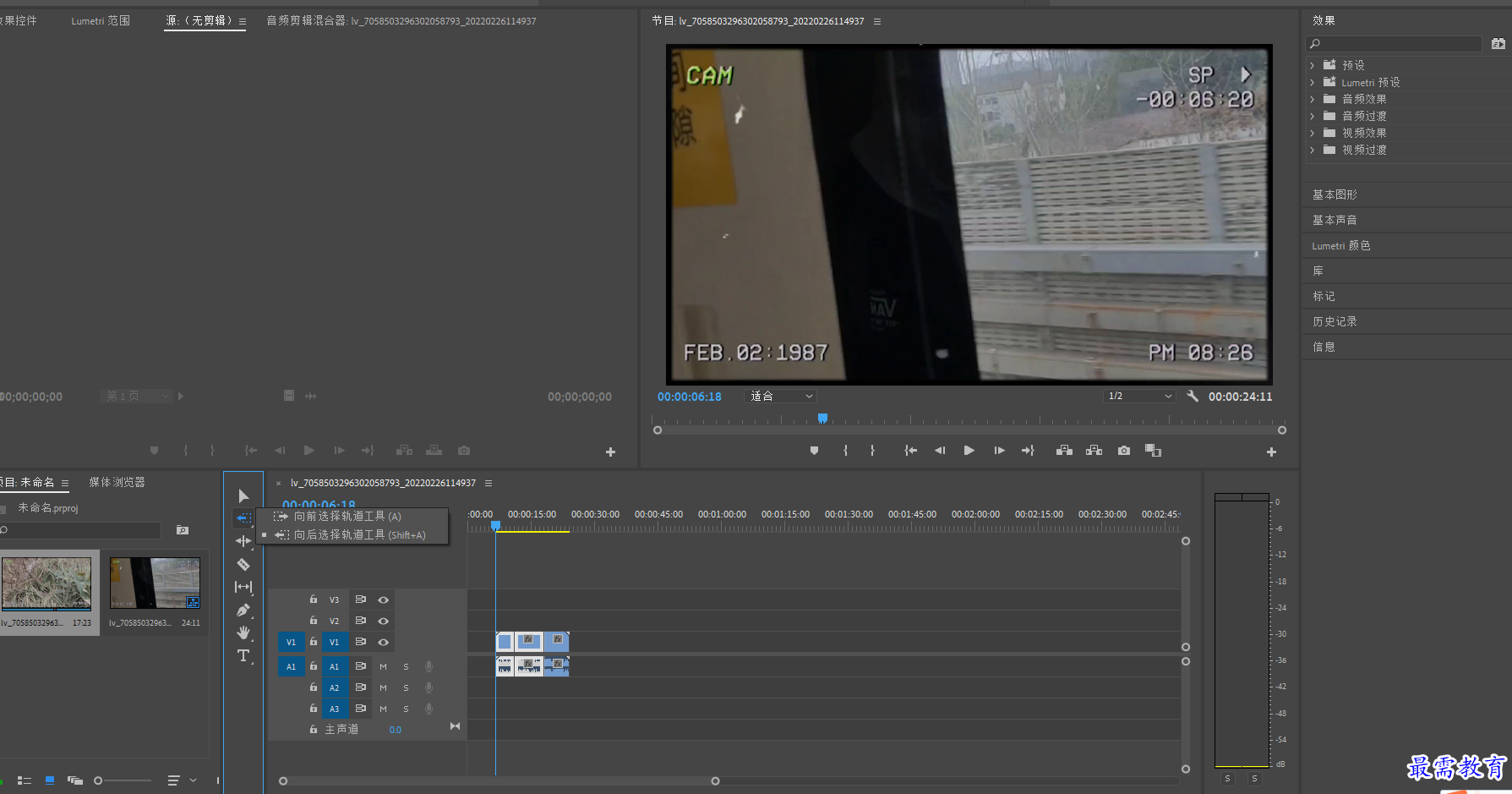1512x794 pixels.
Task: Toggle V3 track visibility eye
Action: pyautogui.click(x=383, y=600)
